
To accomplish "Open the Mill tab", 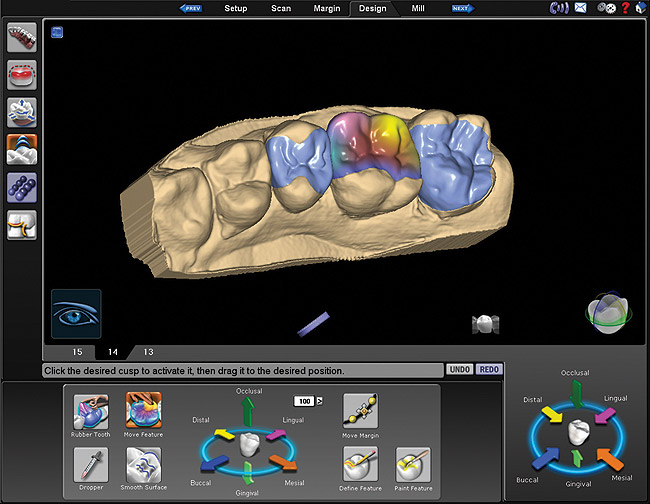I will pyautogui.click(x=424, y=8).
